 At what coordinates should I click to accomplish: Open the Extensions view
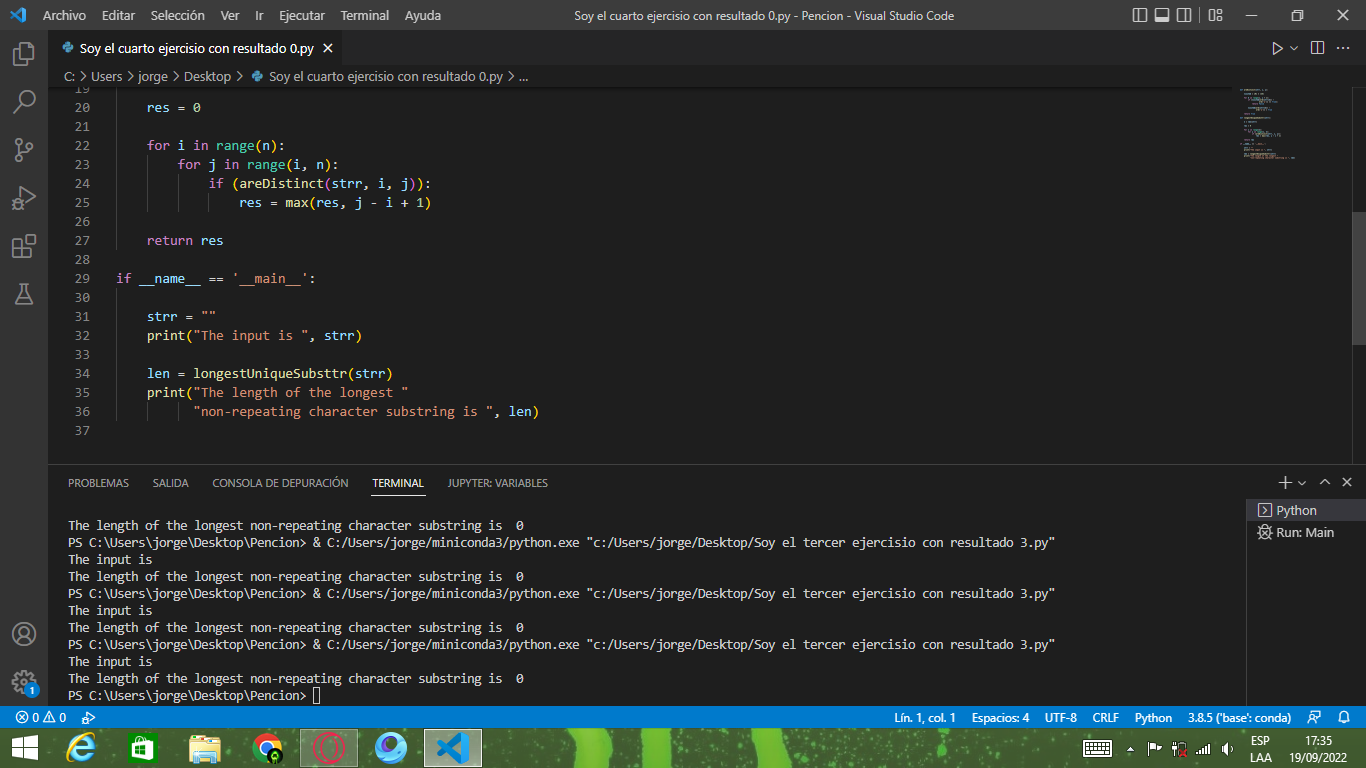coord(24,246)
